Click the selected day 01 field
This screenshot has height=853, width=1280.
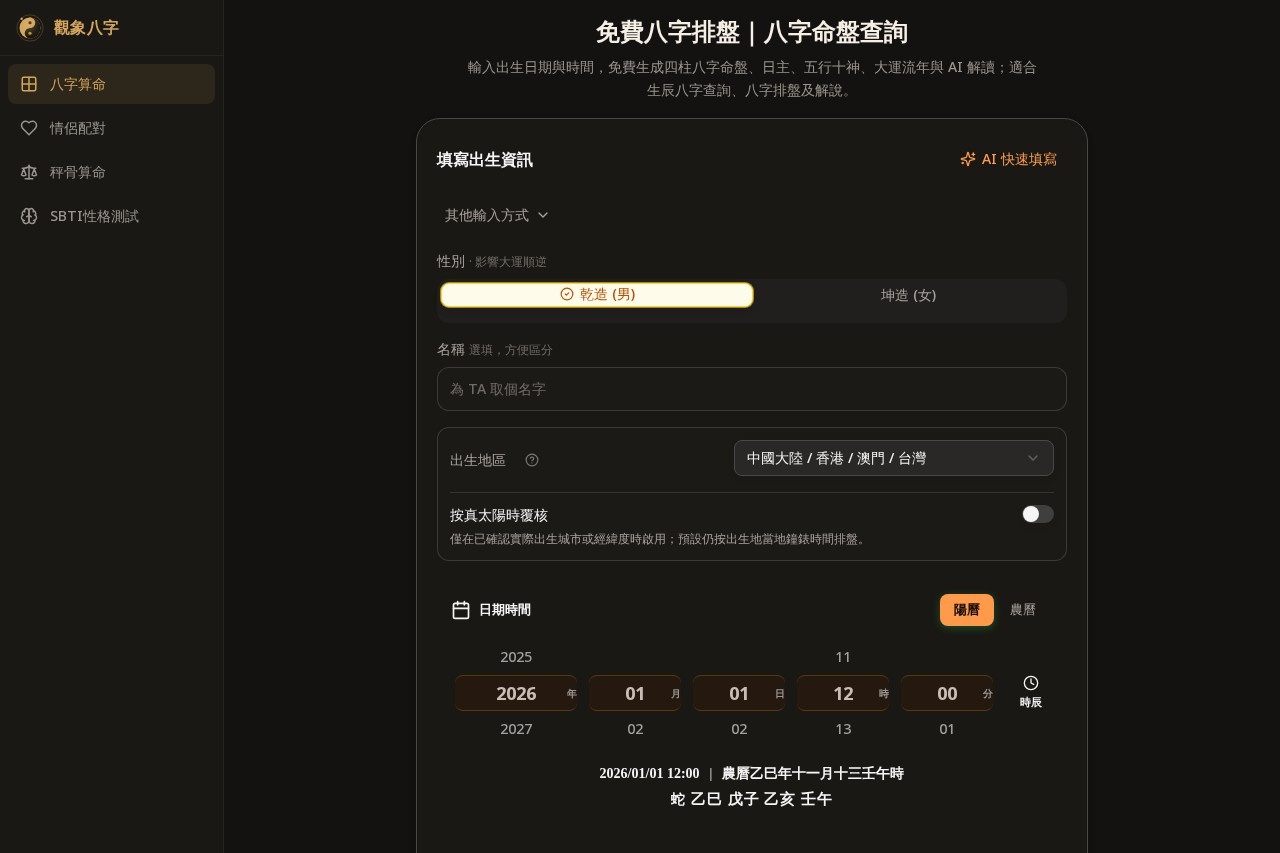coord(739,693)
